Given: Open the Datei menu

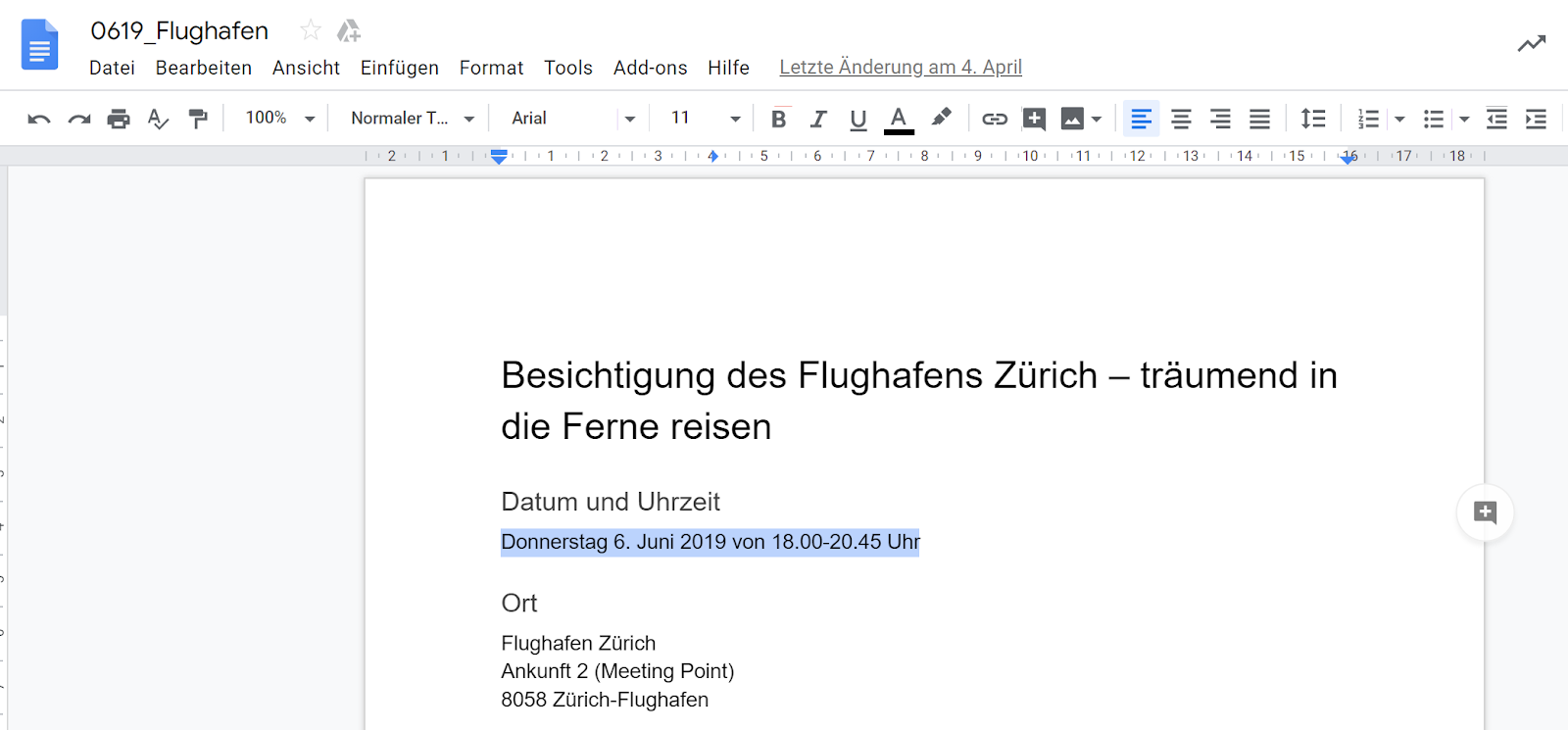Looking at the screenshot, I should point(112,68).
